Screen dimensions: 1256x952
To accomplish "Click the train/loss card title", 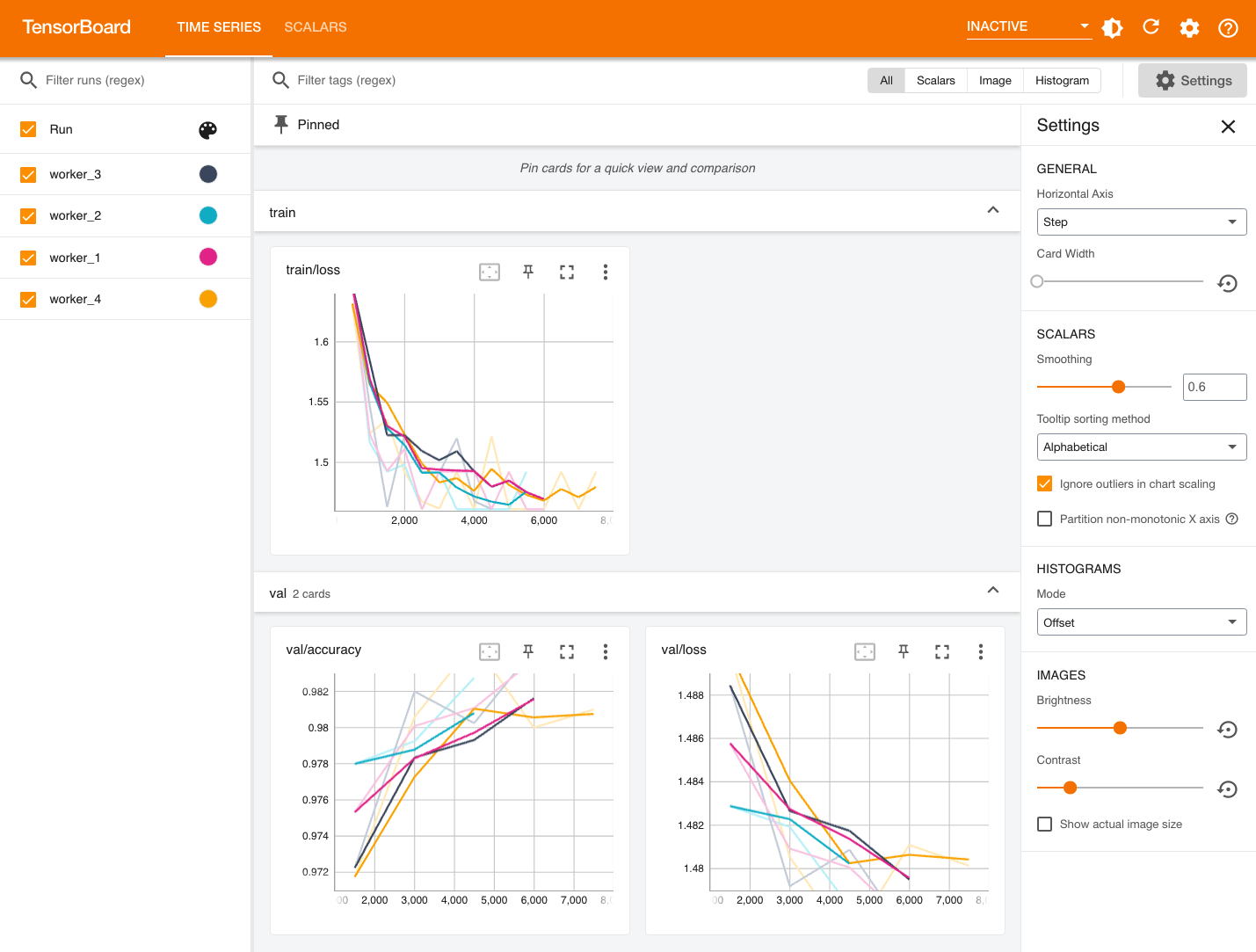I will (x=313, y=270).
